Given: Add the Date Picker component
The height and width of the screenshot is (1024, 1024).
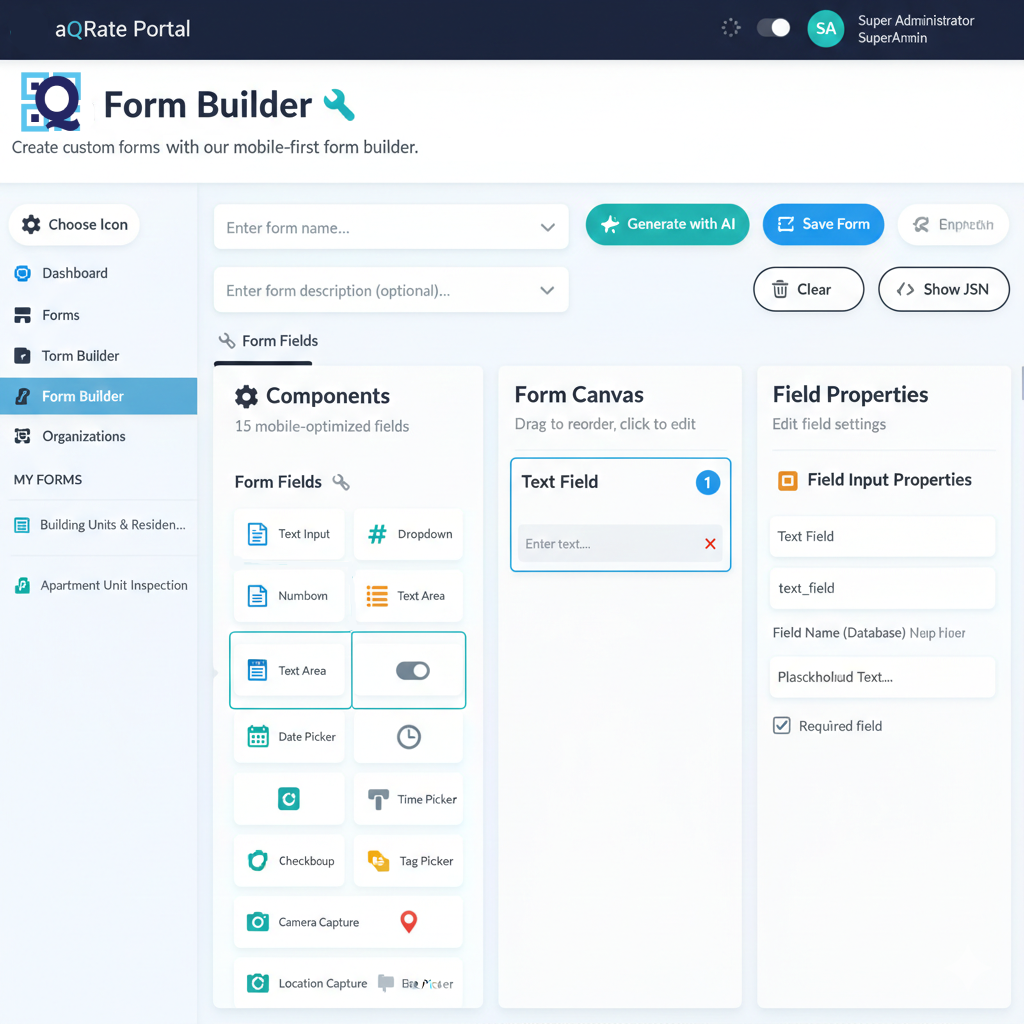Looking at the screenshot, I should (x=289, y=737).
